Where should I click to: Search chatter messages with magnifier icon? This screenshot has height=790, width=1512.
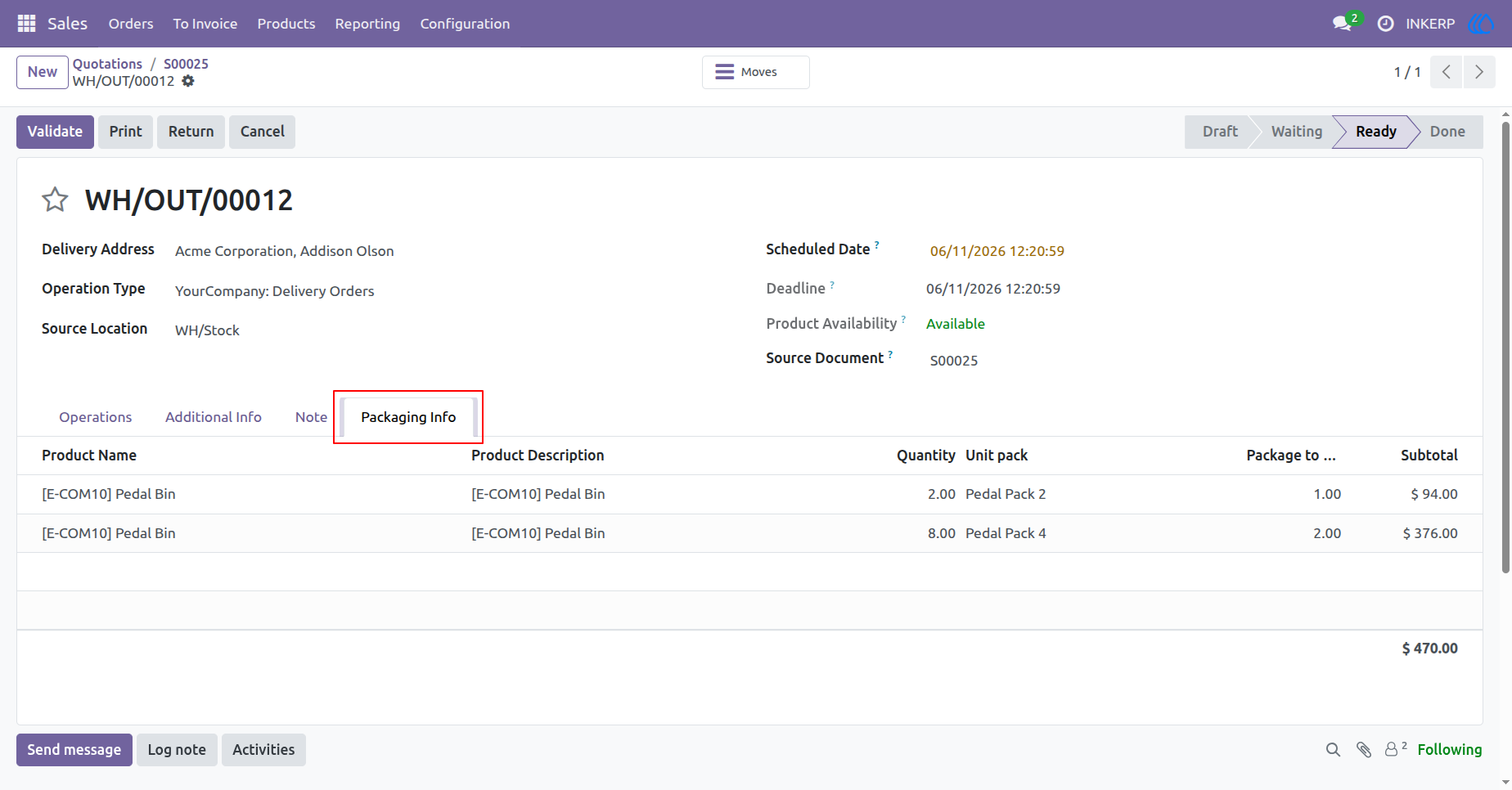coord(1333,750)
